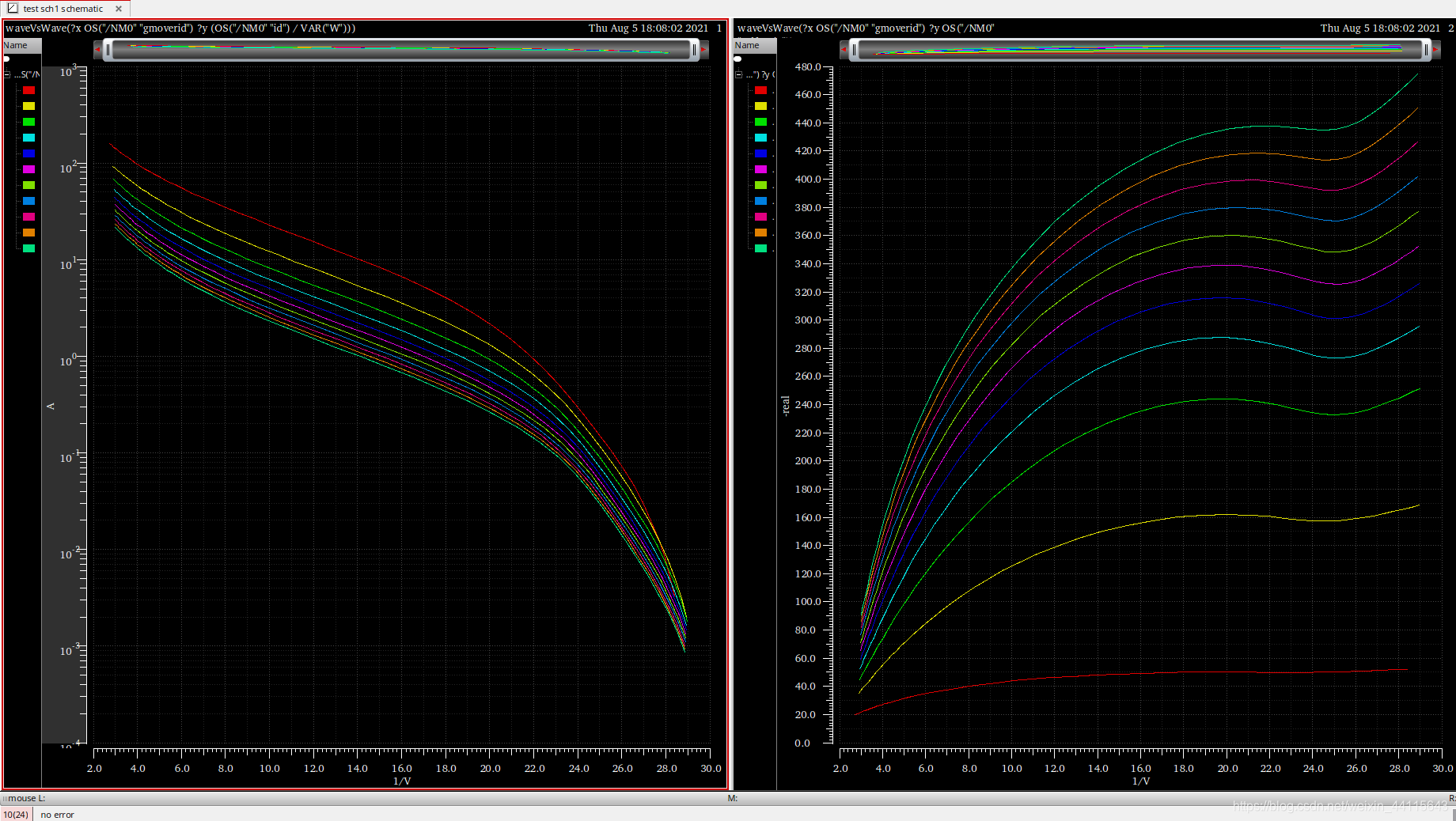Select teal trace swatch in left legend
Image resolution: width=1456 pixels, height=821 pixels.
pos(28,248)
